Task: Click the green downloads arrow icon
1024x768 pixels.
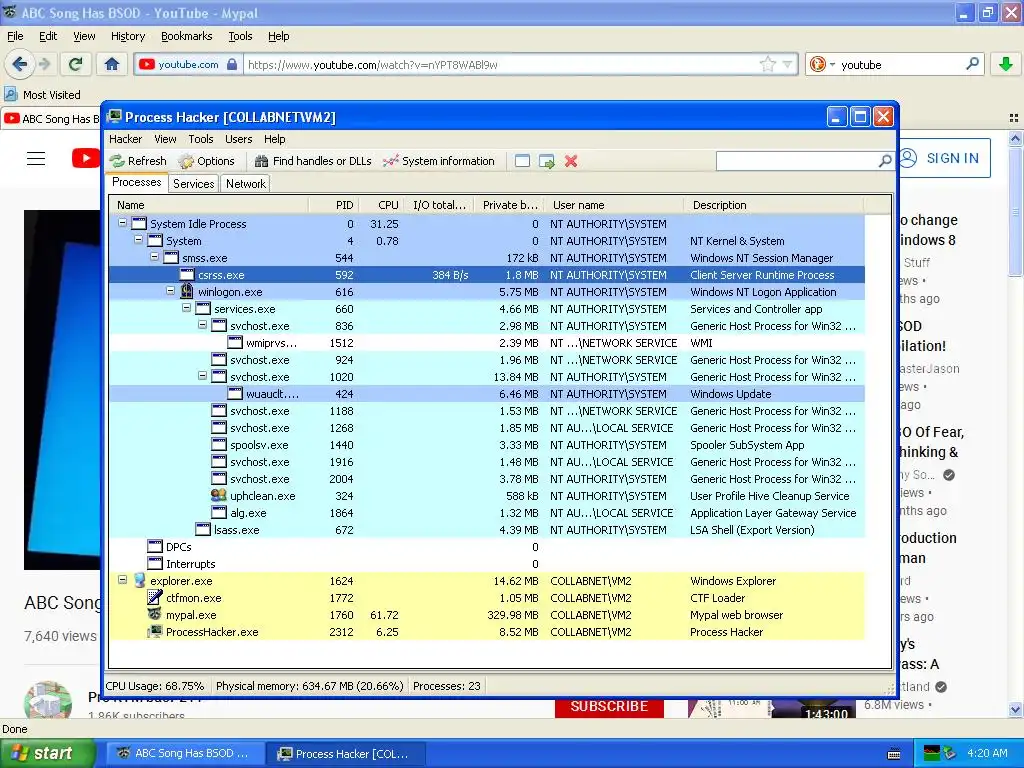Action: 1006,64
